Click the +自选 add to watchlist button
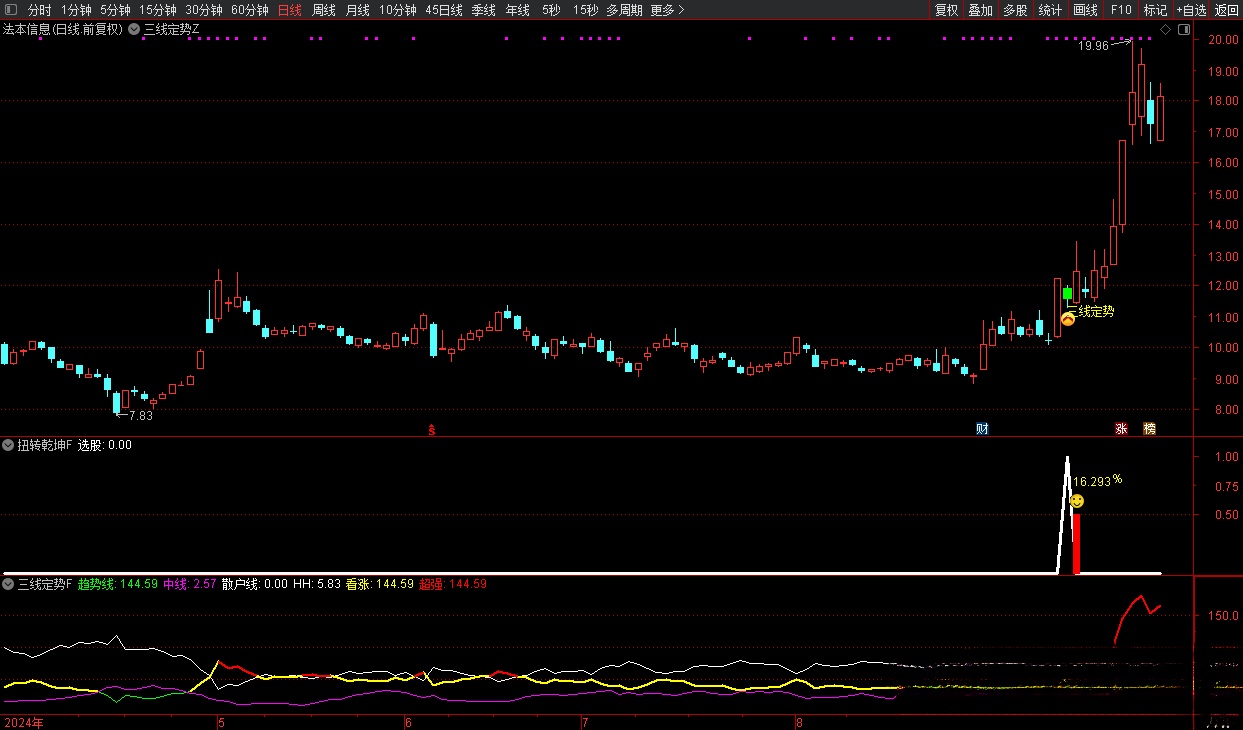Viewport: 1243px width, 730px height. pyautogui.click(x=1190, y=10)
